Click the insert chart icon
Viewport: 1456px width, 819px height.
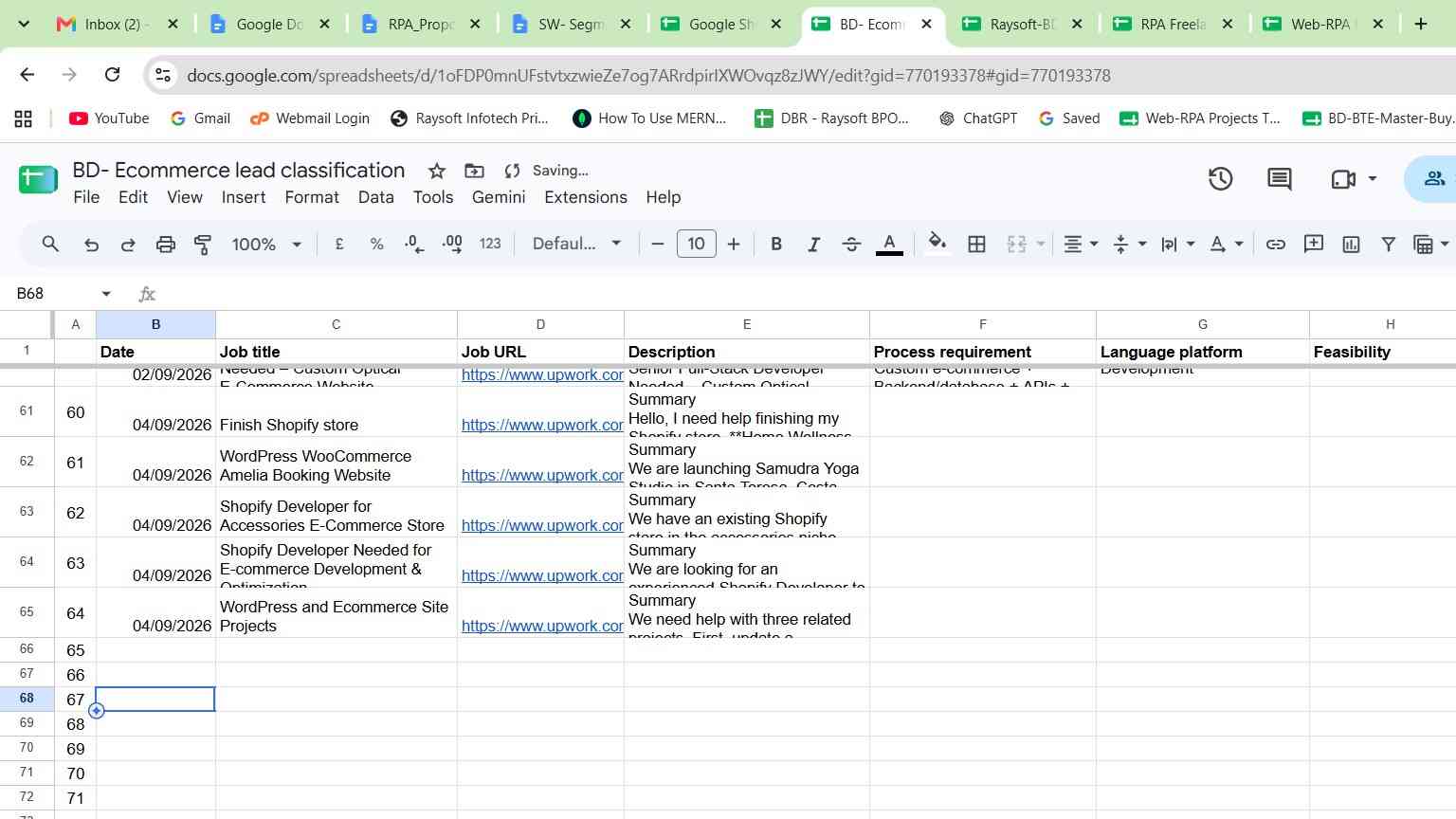point(1351,245)
